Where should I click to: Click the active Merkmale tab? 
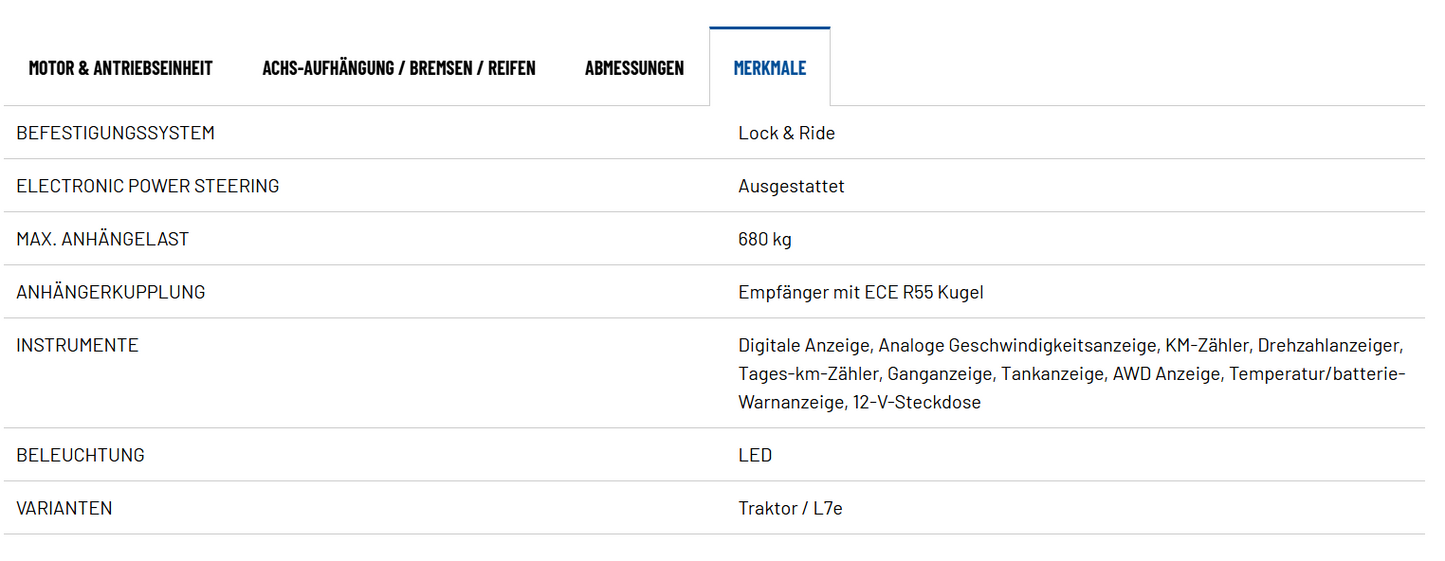pos(769,68)
